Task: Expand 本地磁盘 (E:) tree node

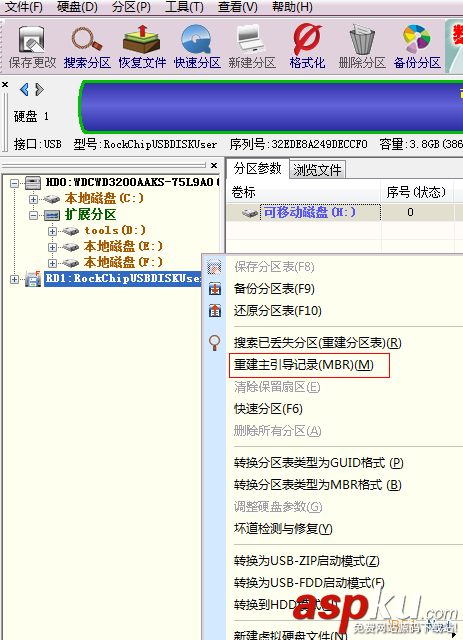Action: tap(52, 247)
